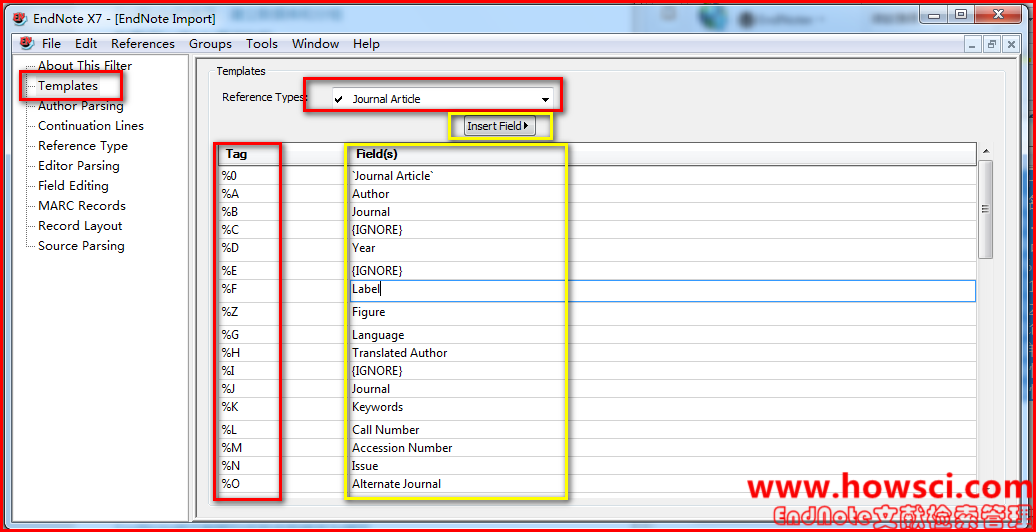Image resolution: width=1036 pixels, height=532 pixels.
Task: Open the Help menu
Action: tap(366, 44)
